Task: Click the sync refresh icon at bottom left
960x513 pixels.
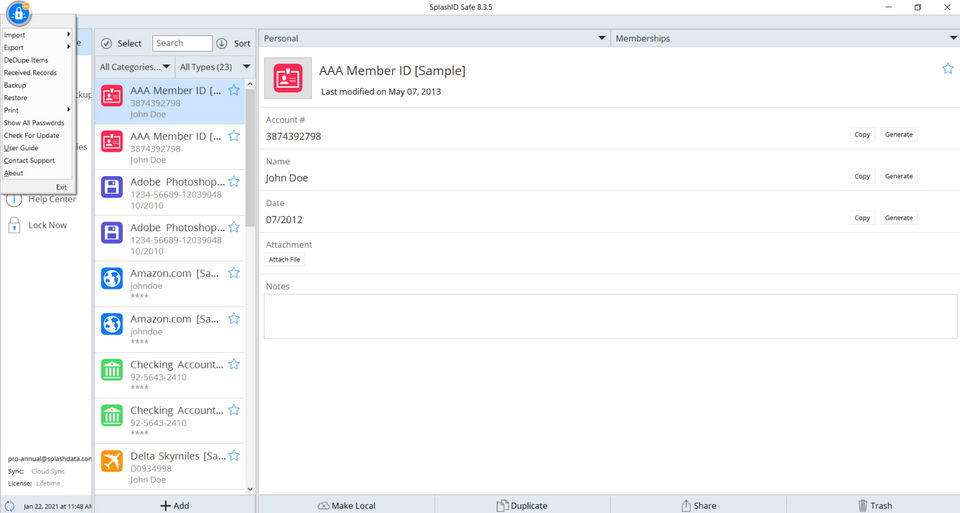Action: [10, 506]
